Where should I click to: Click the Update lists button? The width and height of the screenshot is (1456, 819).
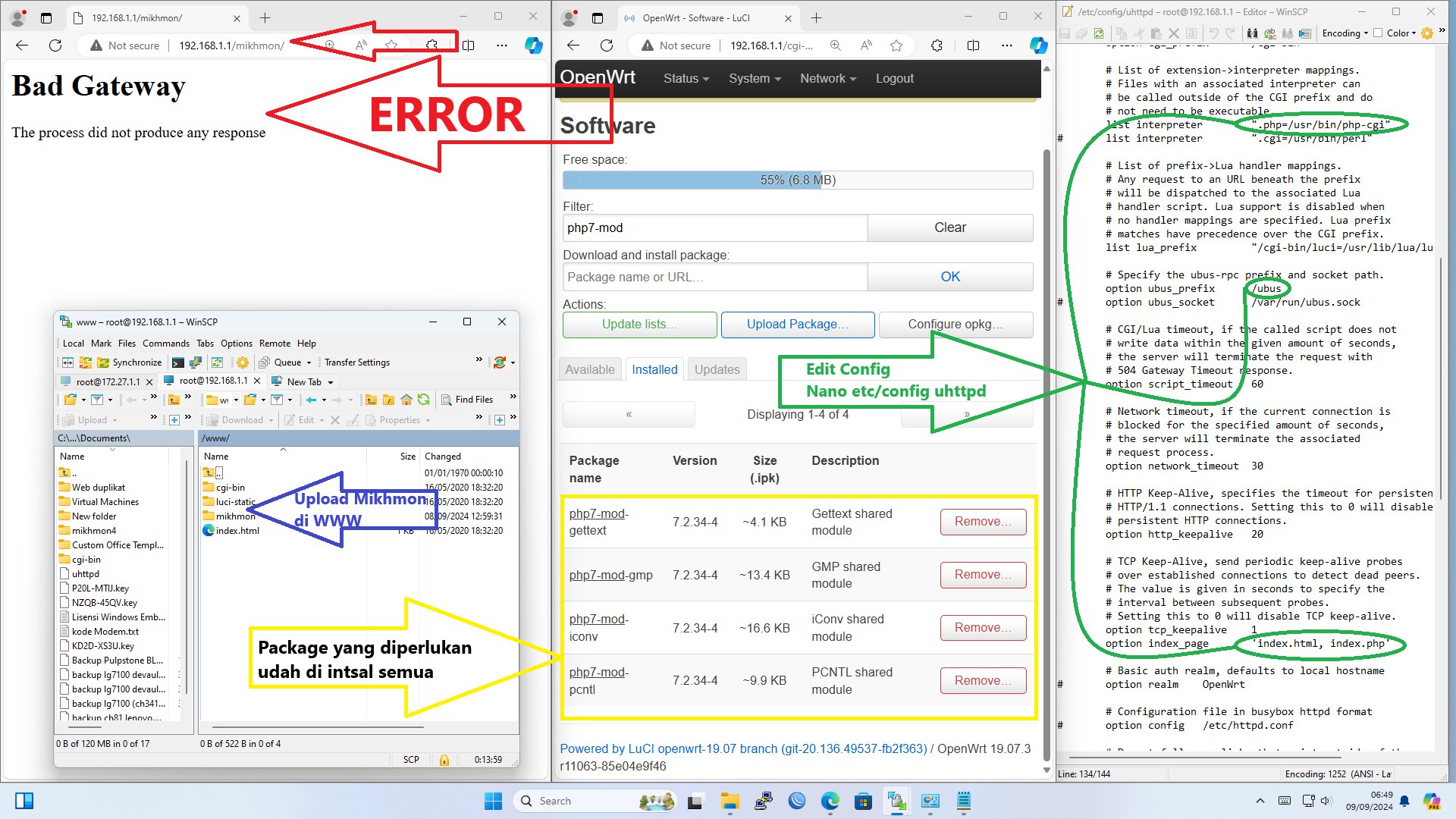tap(639, 325)
